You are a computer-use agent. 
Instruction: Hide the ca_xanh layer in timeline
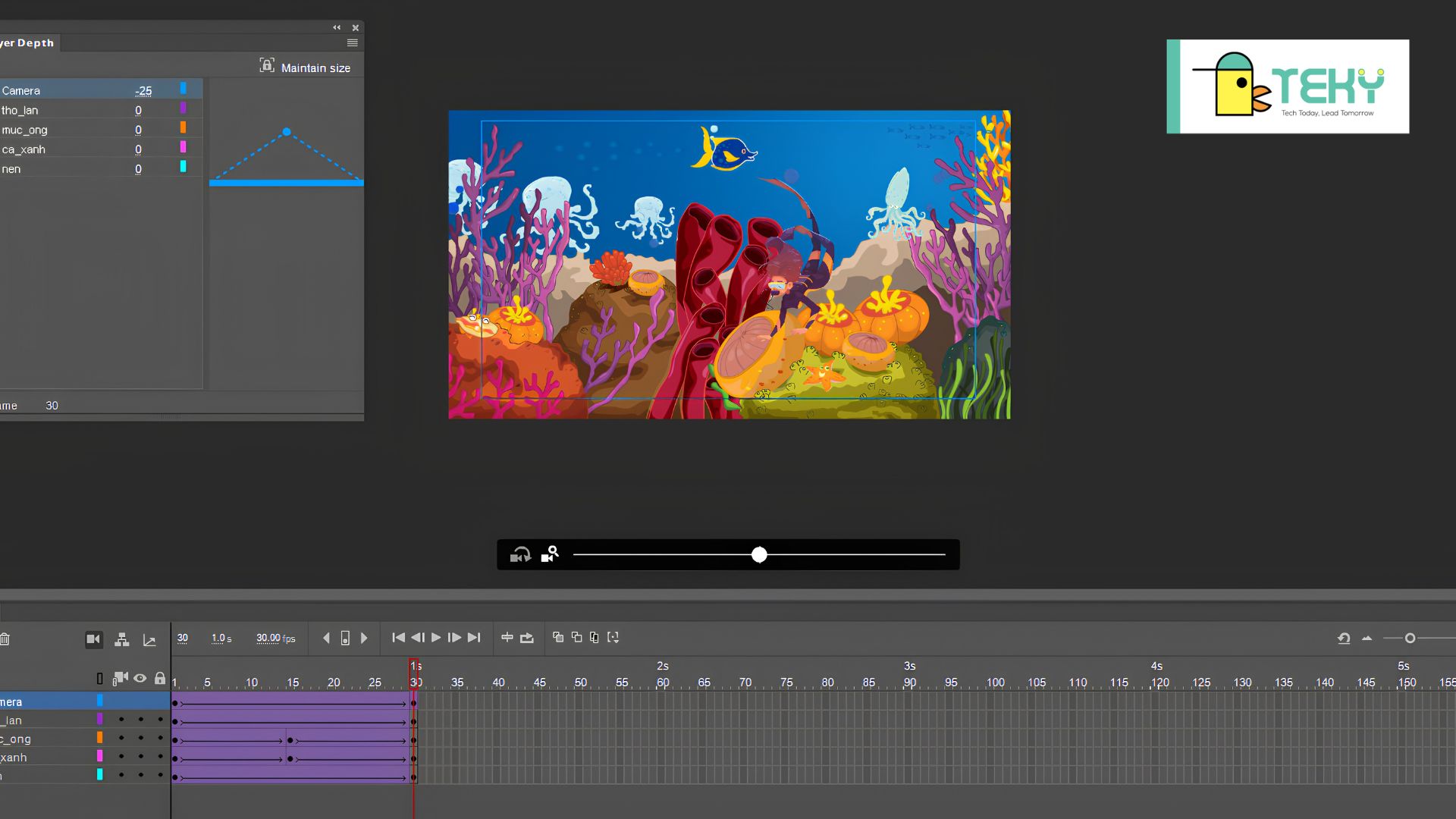(x=140, y=757)
